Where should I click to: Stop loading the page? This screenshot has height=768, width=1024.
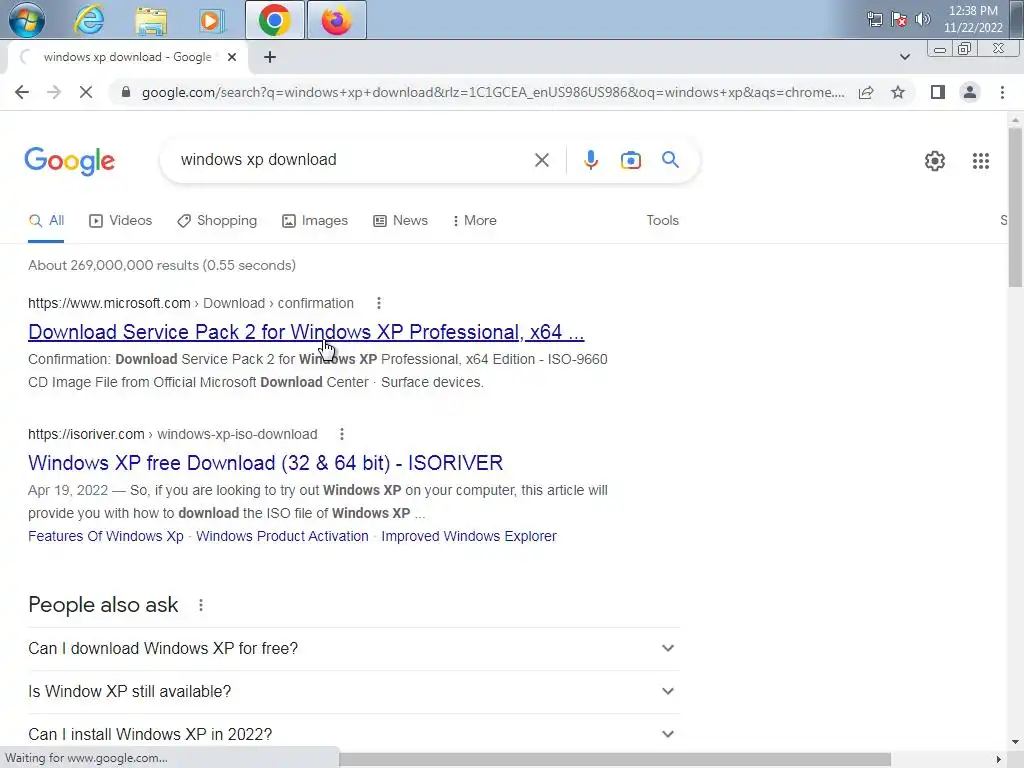pyautogui.click(x=86, y=92)
